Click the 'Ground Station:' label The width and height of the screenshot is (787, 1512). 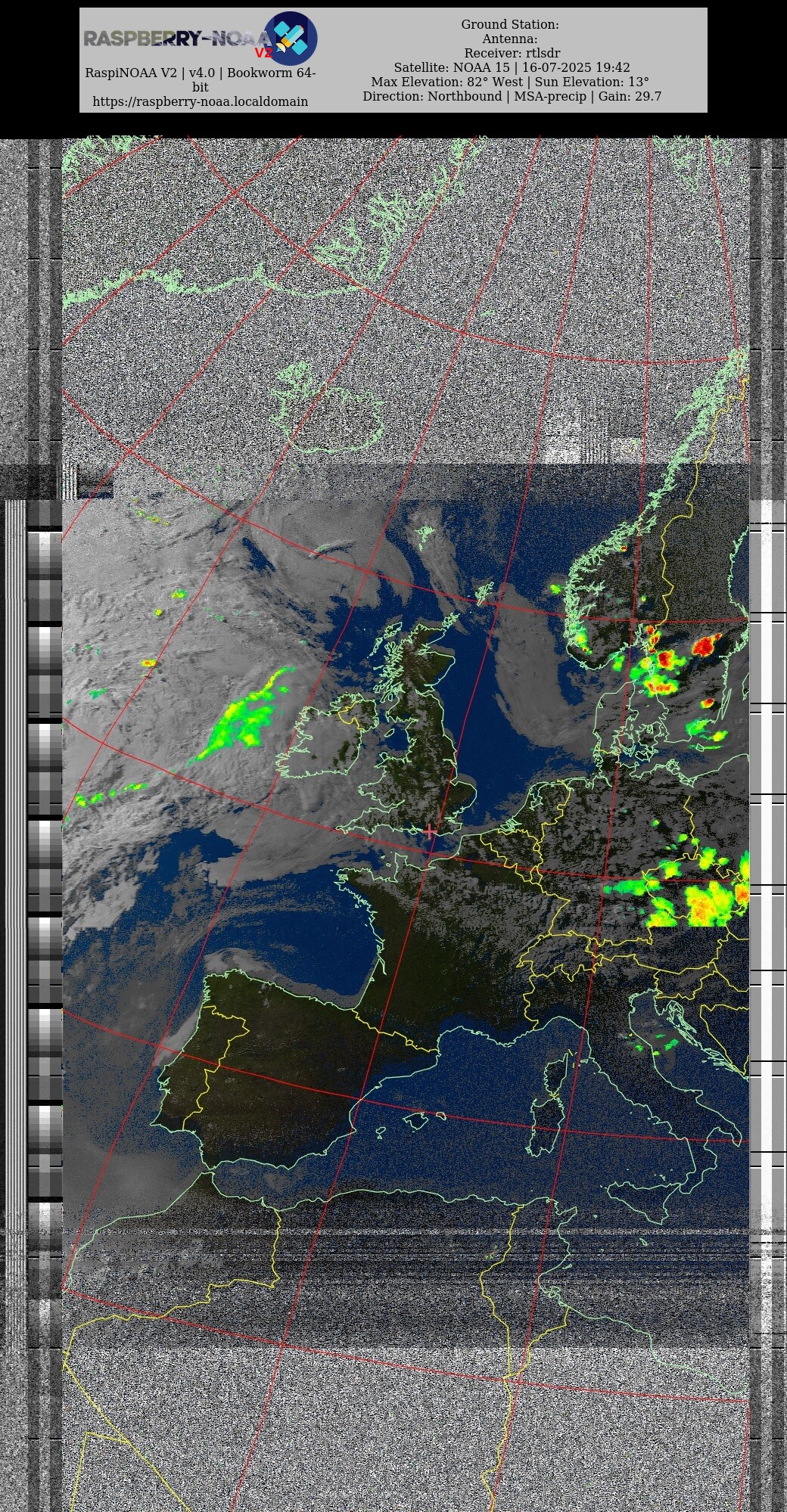tap(510, 24)
